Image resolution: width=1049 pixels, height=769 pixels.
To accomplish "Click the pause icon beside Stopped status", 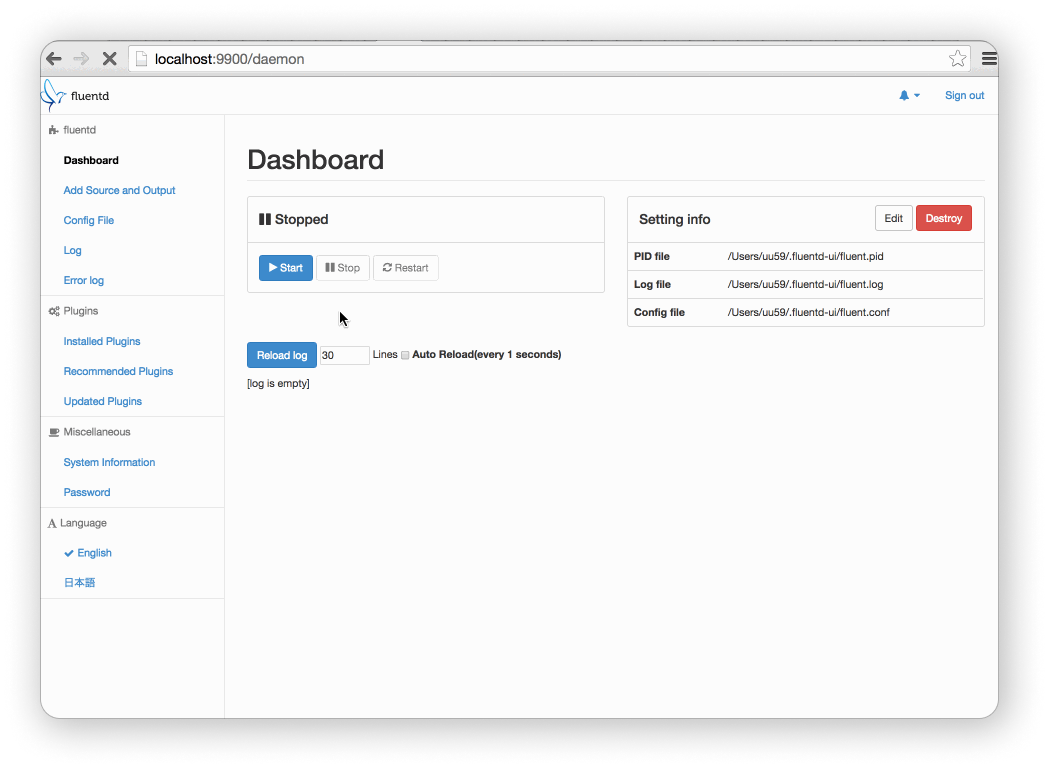I will pyautogui.click(x=265, y=220).
